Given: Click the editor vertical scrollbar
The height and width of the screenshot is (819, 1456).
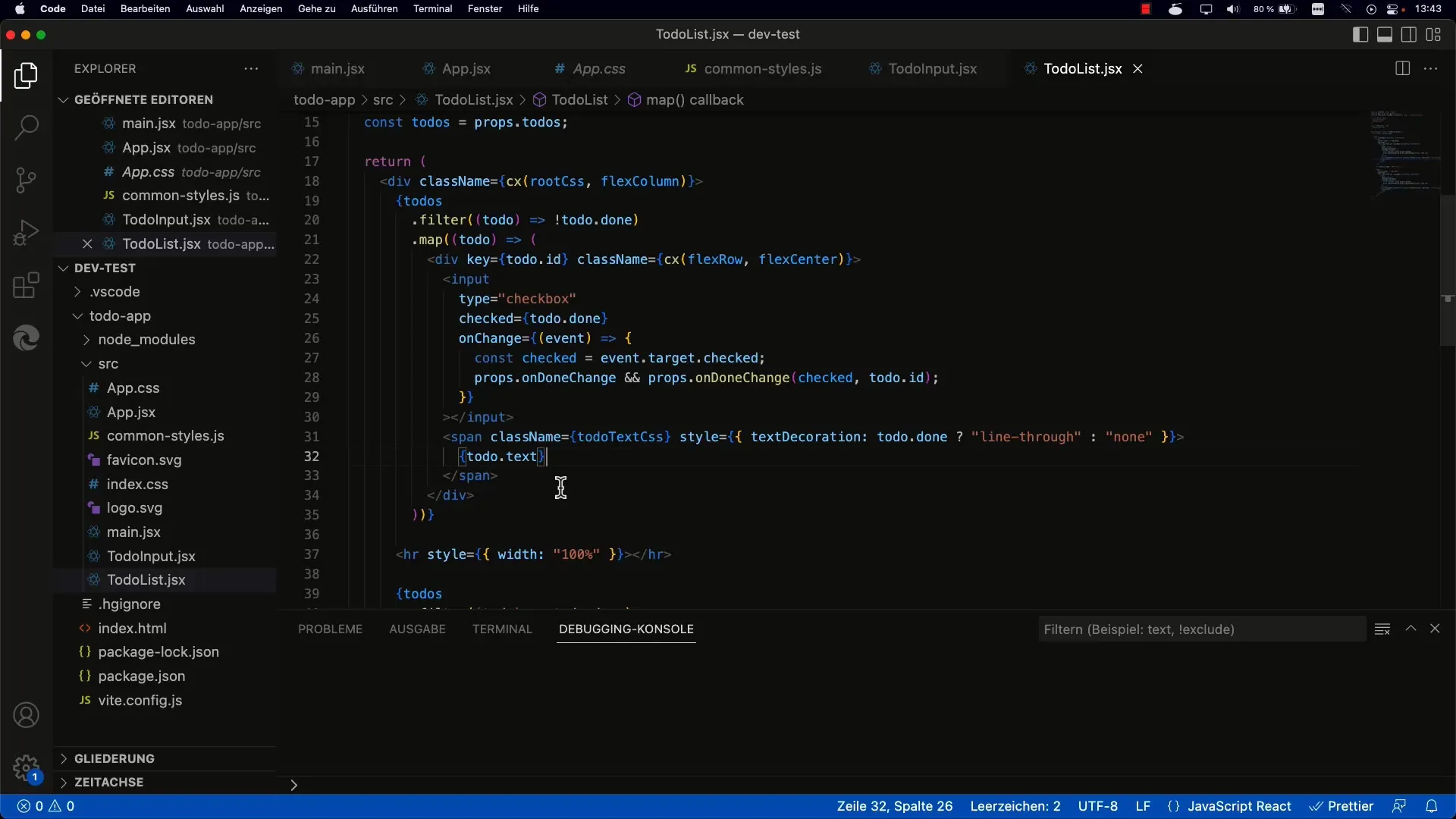Looking at the screenshot, I should point(1447,271).
